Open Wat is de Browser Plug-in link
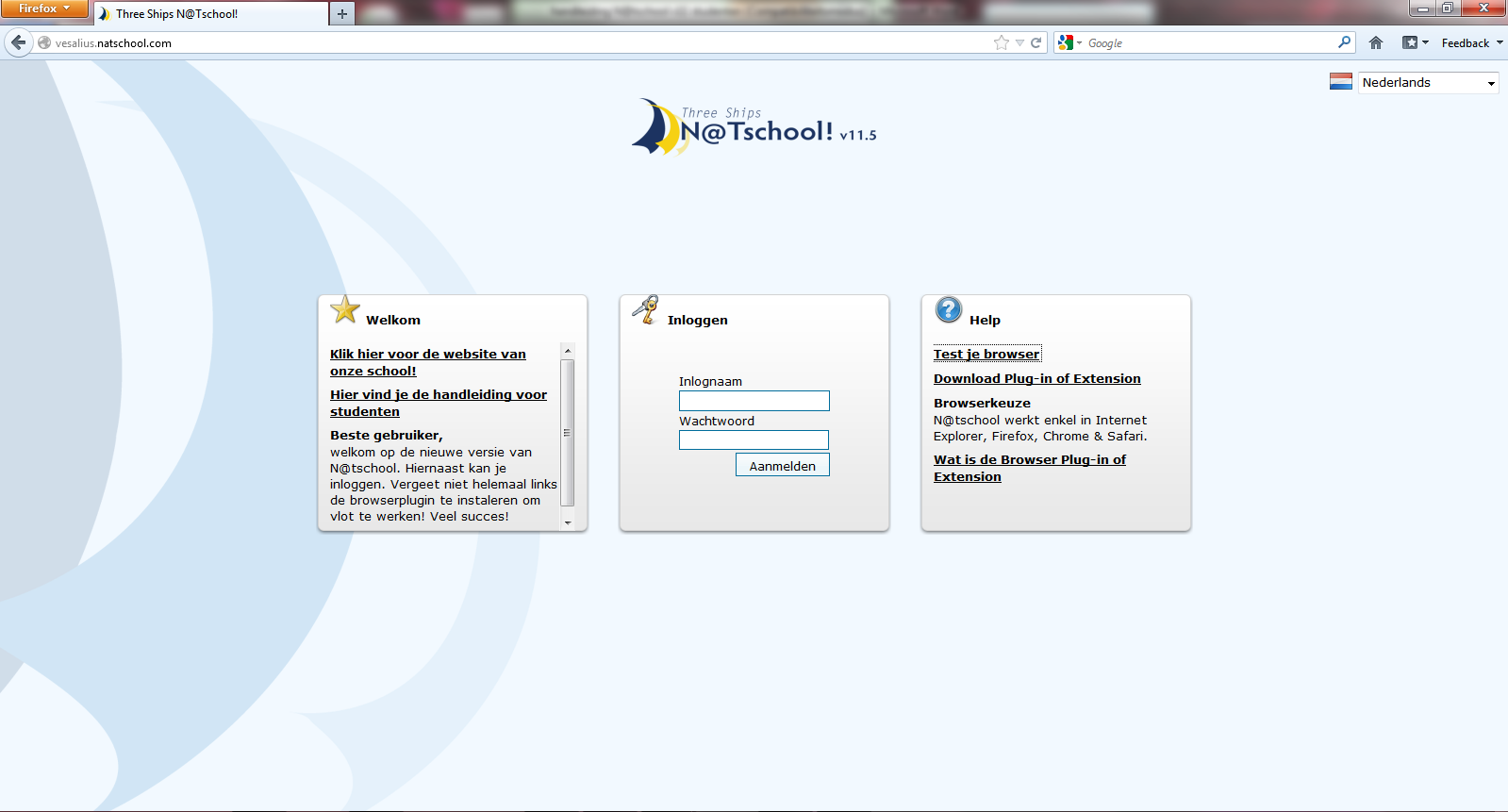 (x=1030, y=468)
